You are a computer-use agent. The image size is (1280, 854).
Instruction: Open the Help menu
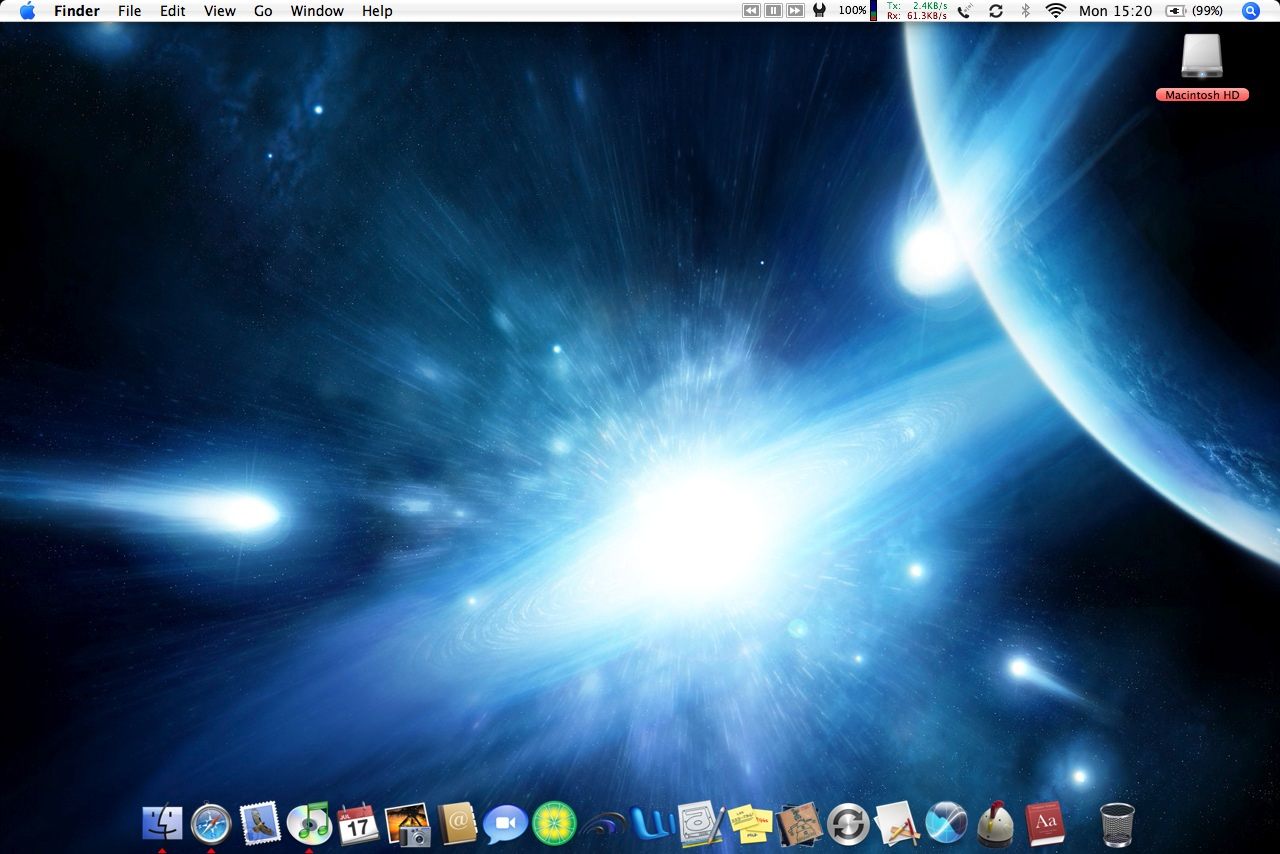(377, 11)
